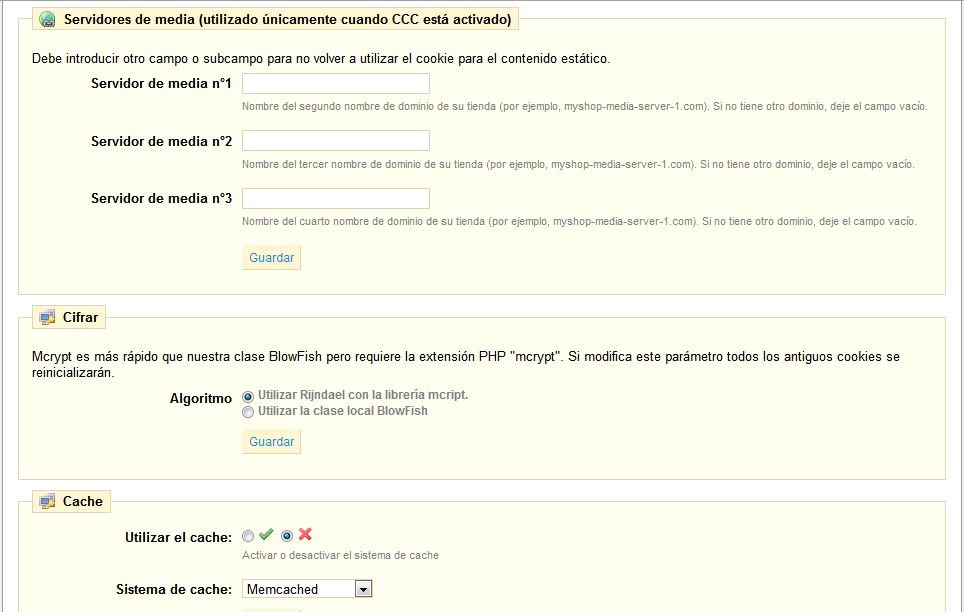Click 'Utilizar Rijndael con la librería mcript' text
The height and width of the screenshot is (612, 964).
pos(363,395)
